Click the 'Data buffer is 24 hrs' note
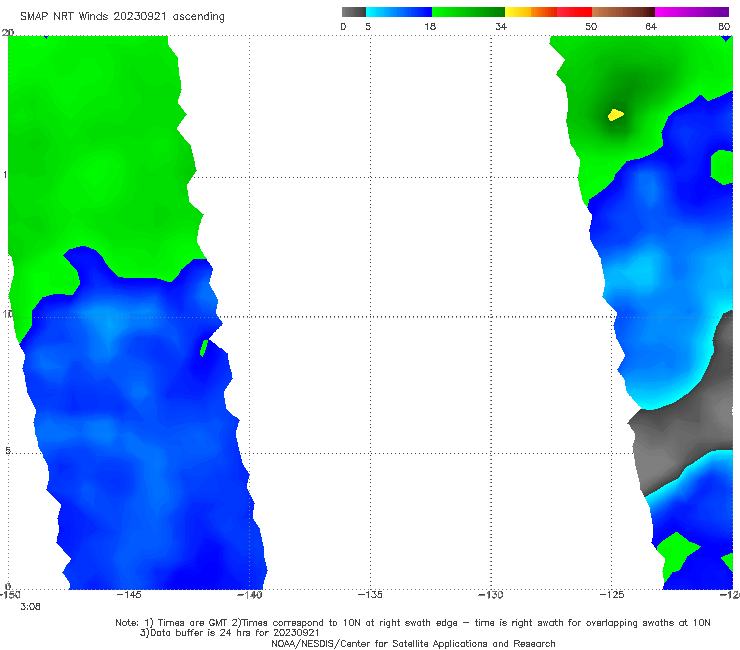Screen dimensions: 740x650 pos(229,633)
